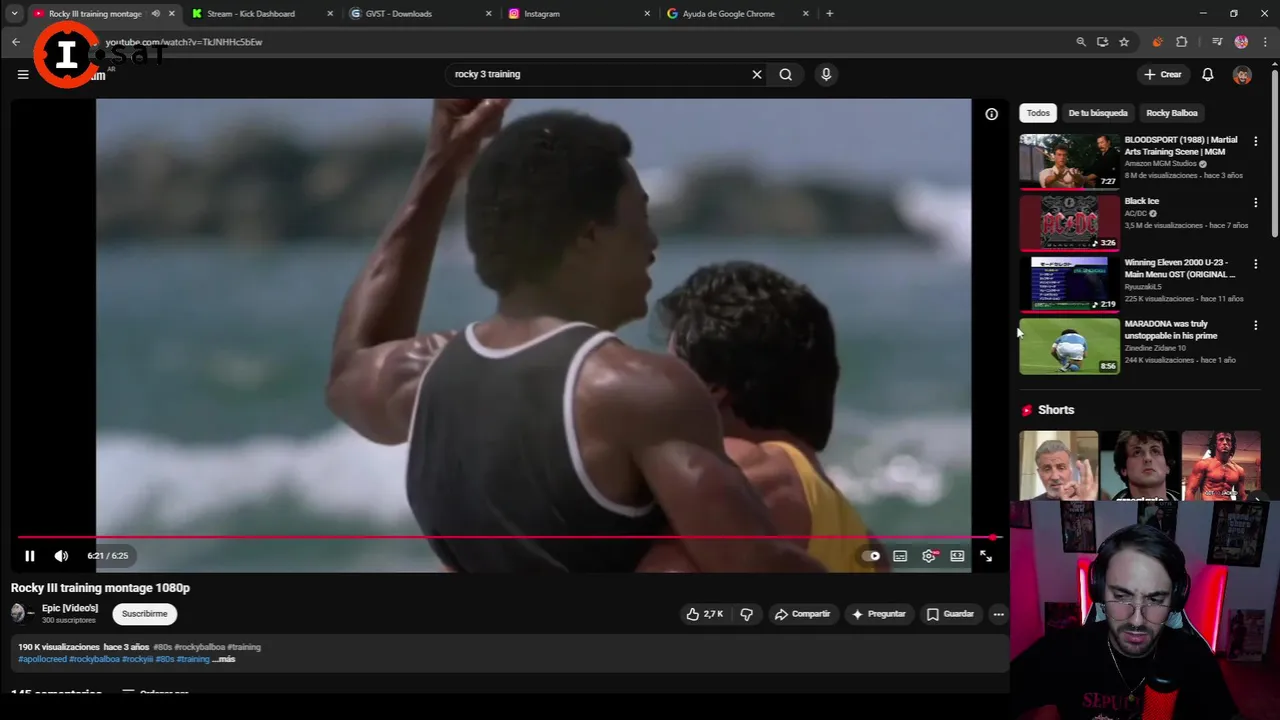Screen dimensions: 1280x720
Task: Click the Compartir share button
Action: [802, 614]
